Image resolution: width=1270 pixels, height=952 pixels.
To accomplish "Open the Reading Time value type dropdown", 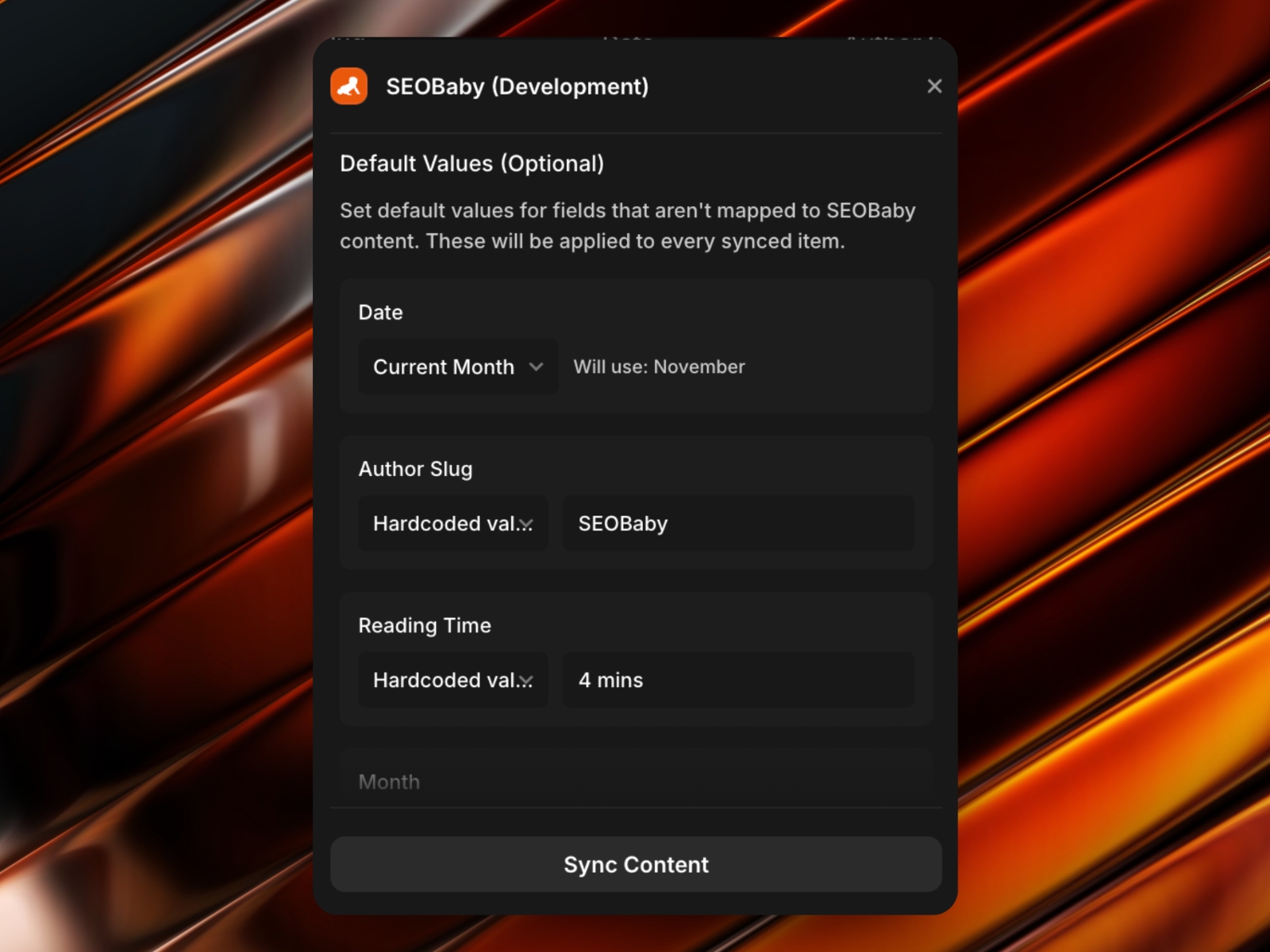I will tap(444, 680).
